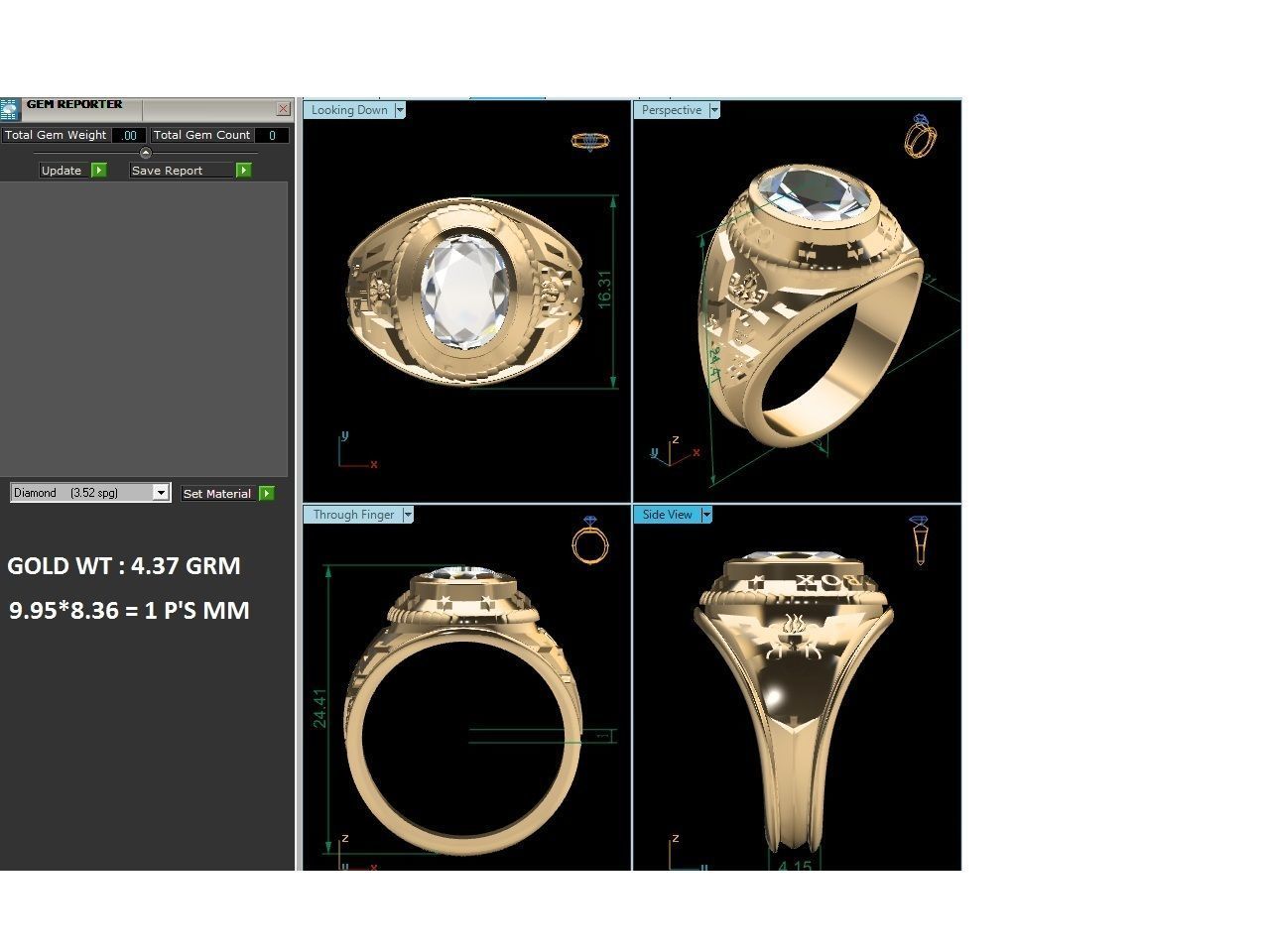
Task: Close the Gem Reporter panel
Action: click(283, 108)
